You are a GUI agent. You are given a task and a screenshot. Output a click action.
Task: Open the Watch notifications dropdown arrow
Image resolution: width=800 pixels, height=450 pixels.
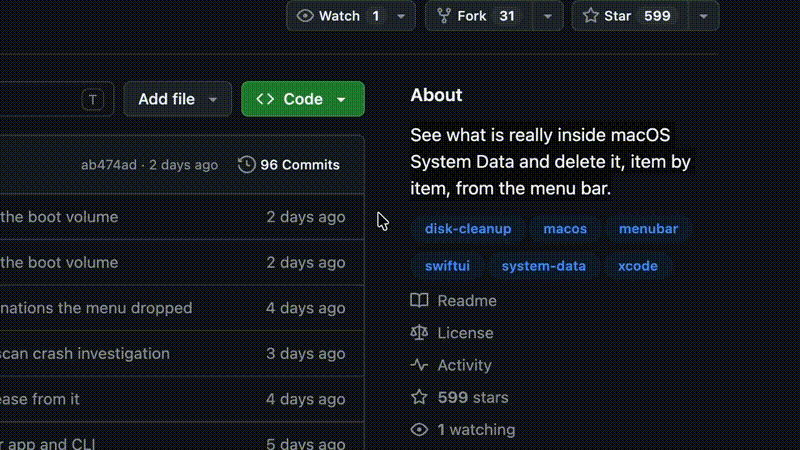401,16
